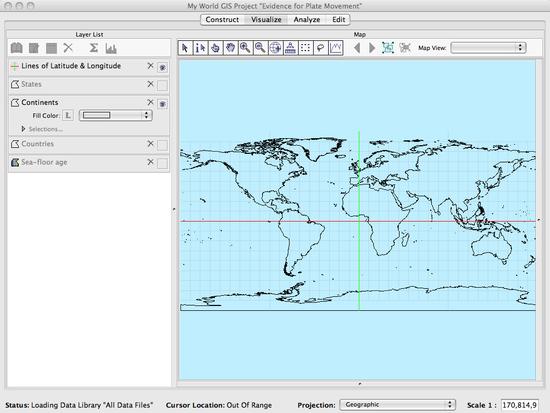This screenshot has width=550, height=413.
Task: Show the Countries layer
Action: tap(162, 145)
